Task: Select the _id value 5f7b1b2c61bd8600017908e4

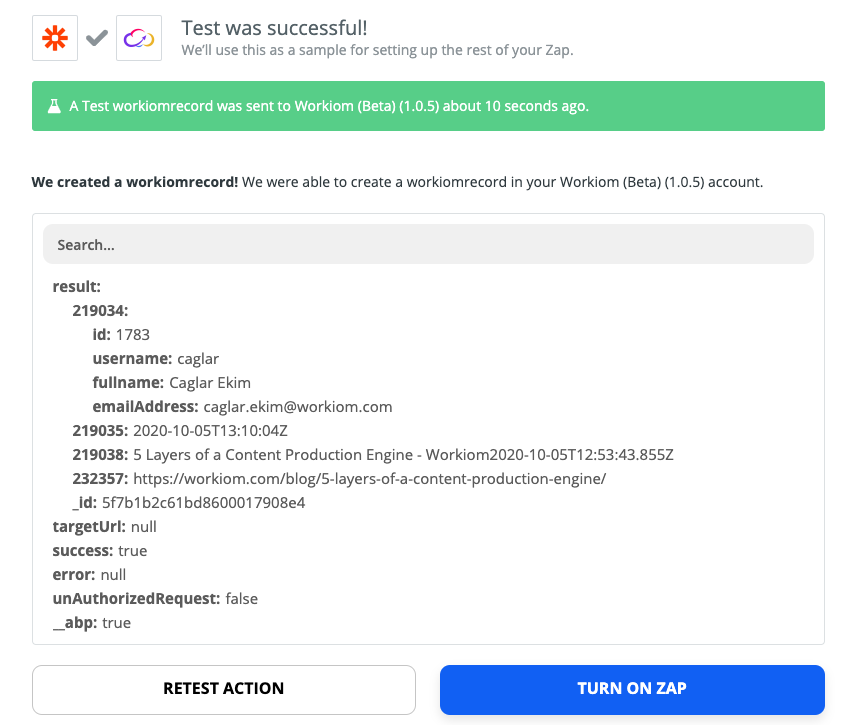Action: (203, 503)
